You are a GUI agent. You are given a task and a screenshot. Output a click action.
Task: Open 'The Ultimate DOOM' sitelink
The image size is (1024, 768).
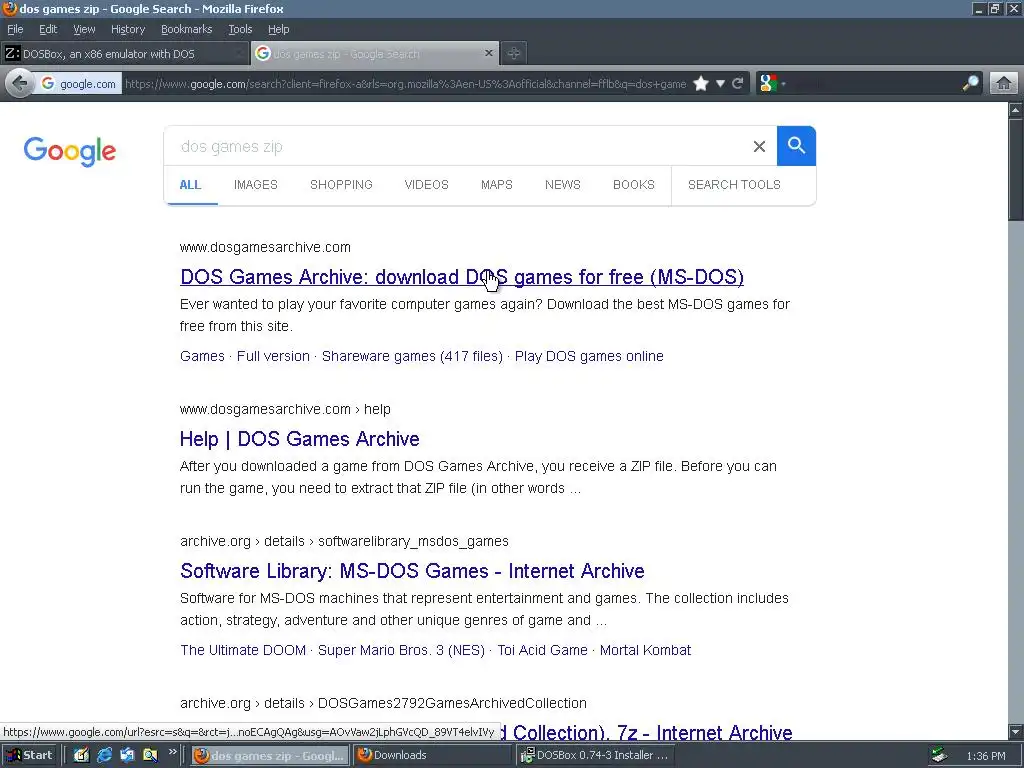[243, 650]
